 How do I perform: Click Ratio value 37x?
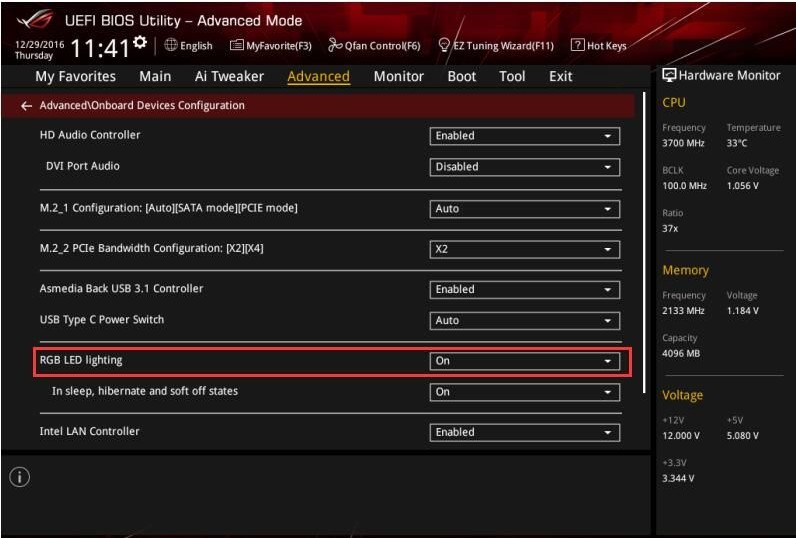(670, 228)
